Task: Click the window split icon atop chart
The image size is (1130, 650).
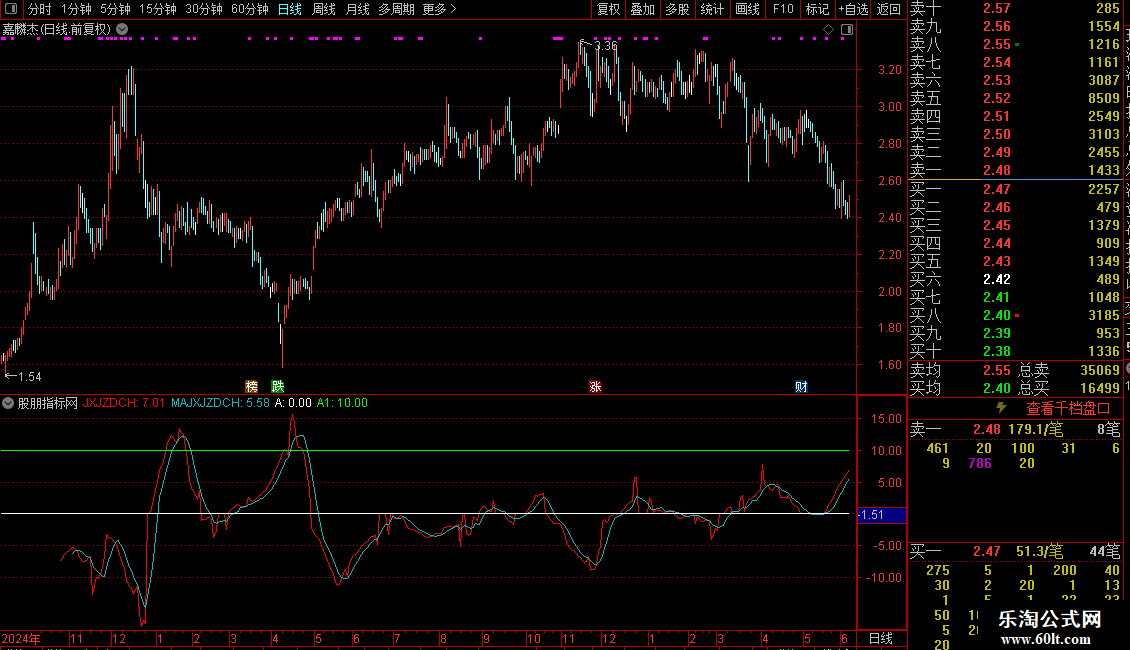Action: point(847,30)
